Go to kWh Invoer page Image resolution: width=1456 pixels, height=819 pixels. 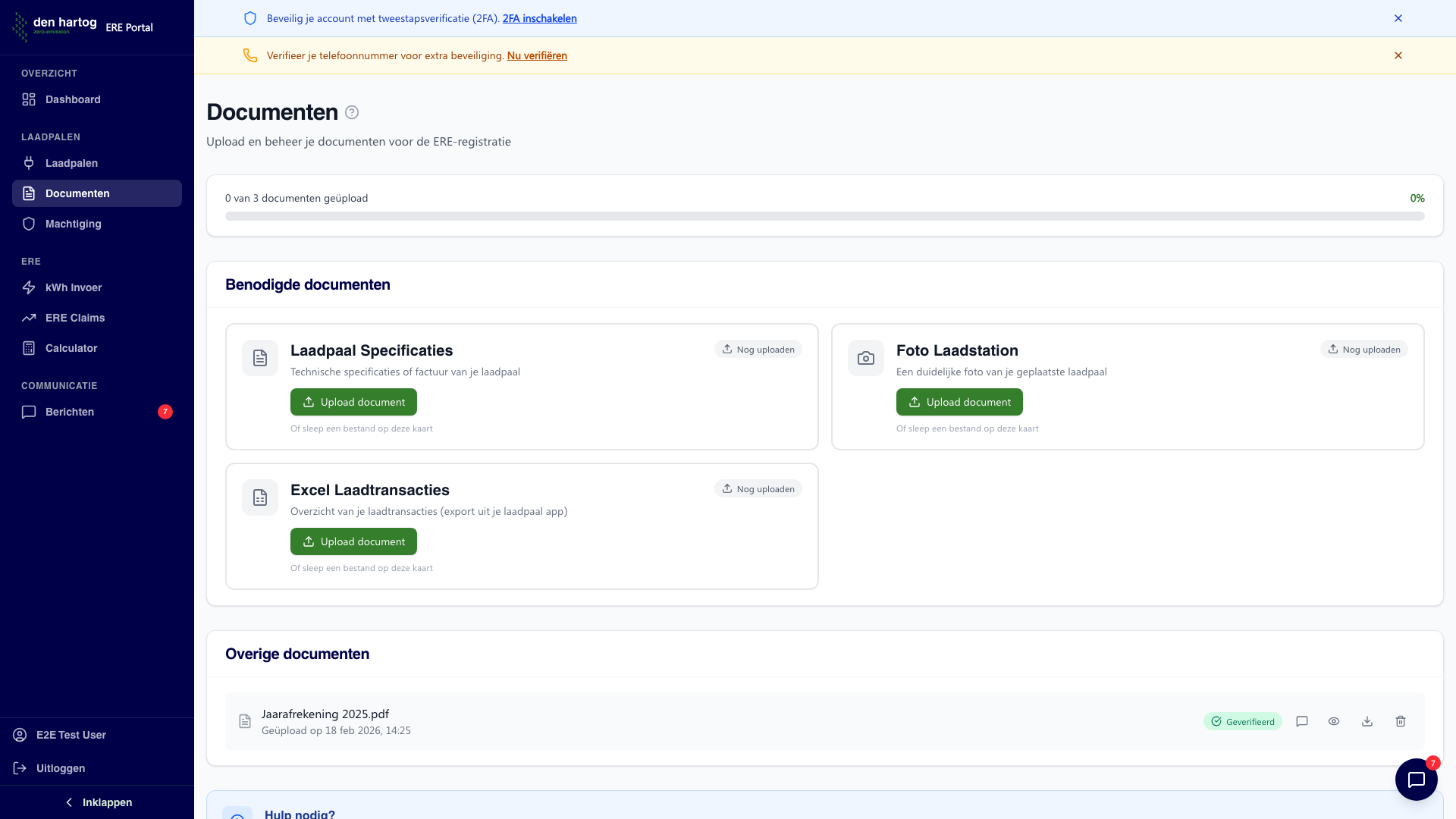tap(74, 287)
